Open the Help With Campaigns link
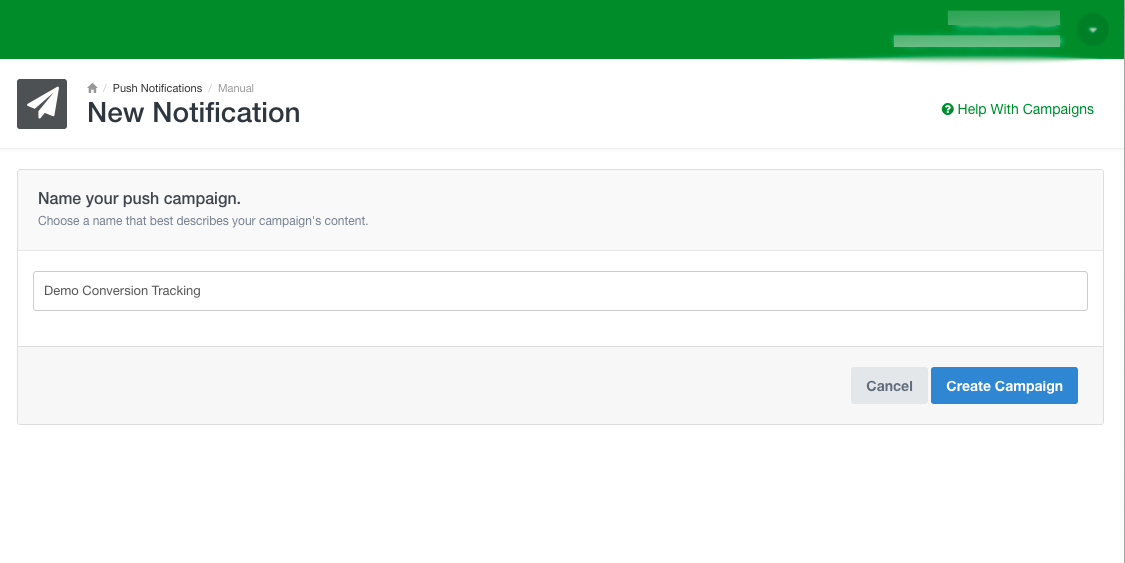The image size is (1125, 563). pos(1025,110)
